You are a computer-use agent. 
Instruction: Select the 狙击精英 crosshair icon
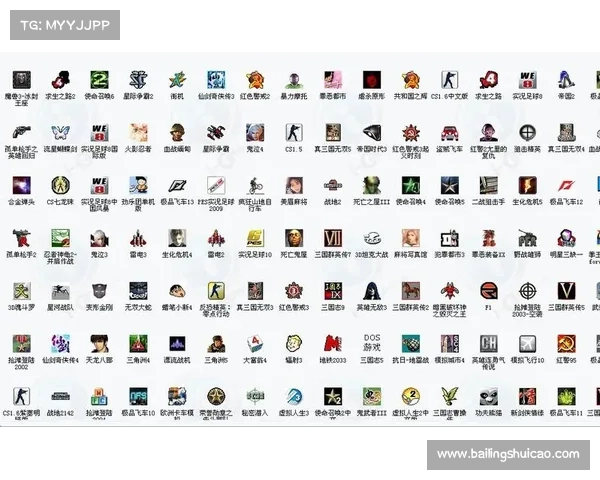point(528,132)
